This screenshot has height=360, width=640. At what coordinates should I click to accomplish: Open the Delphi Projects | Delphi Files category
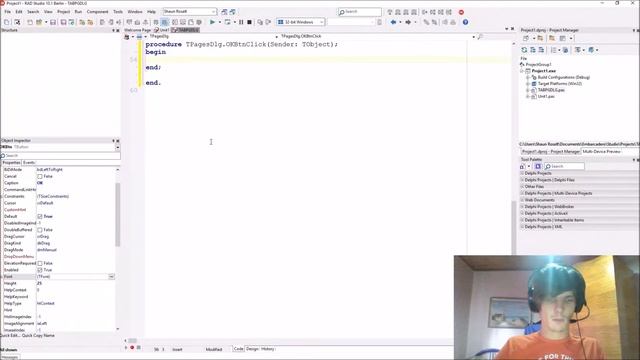pyautogui.click(x=549, y=180)
